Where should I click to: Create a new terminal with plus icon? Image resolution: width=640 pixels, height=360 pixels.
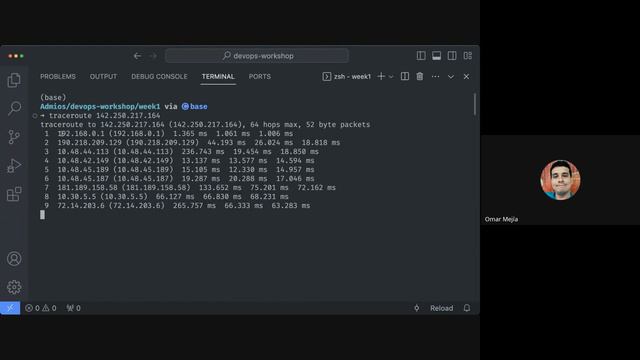[x=381, y=76]
